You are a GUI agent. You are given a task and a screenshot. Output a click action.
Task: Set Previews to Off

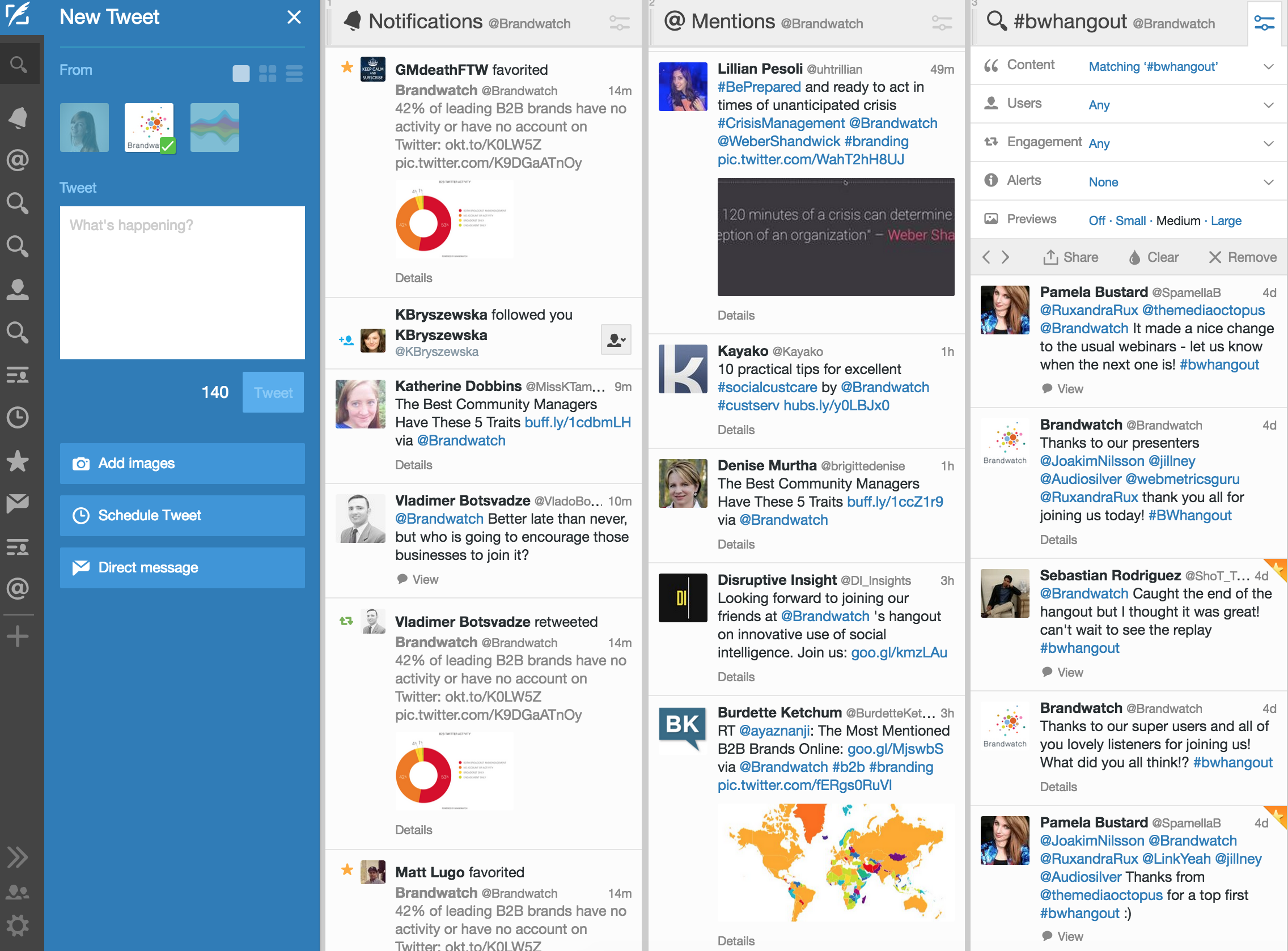1097,220
